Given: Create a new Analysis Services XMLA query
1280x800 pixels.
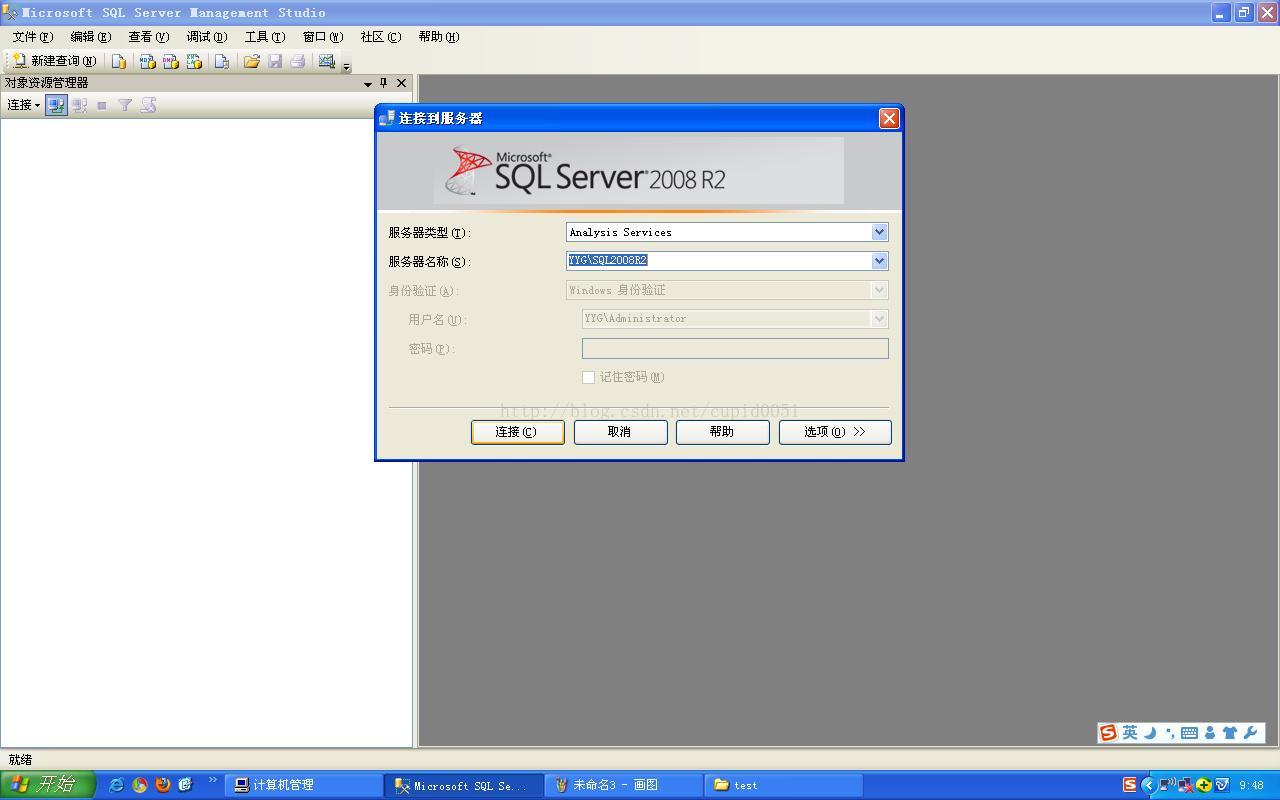Looking at the screenshot, I should coord(194,61).
